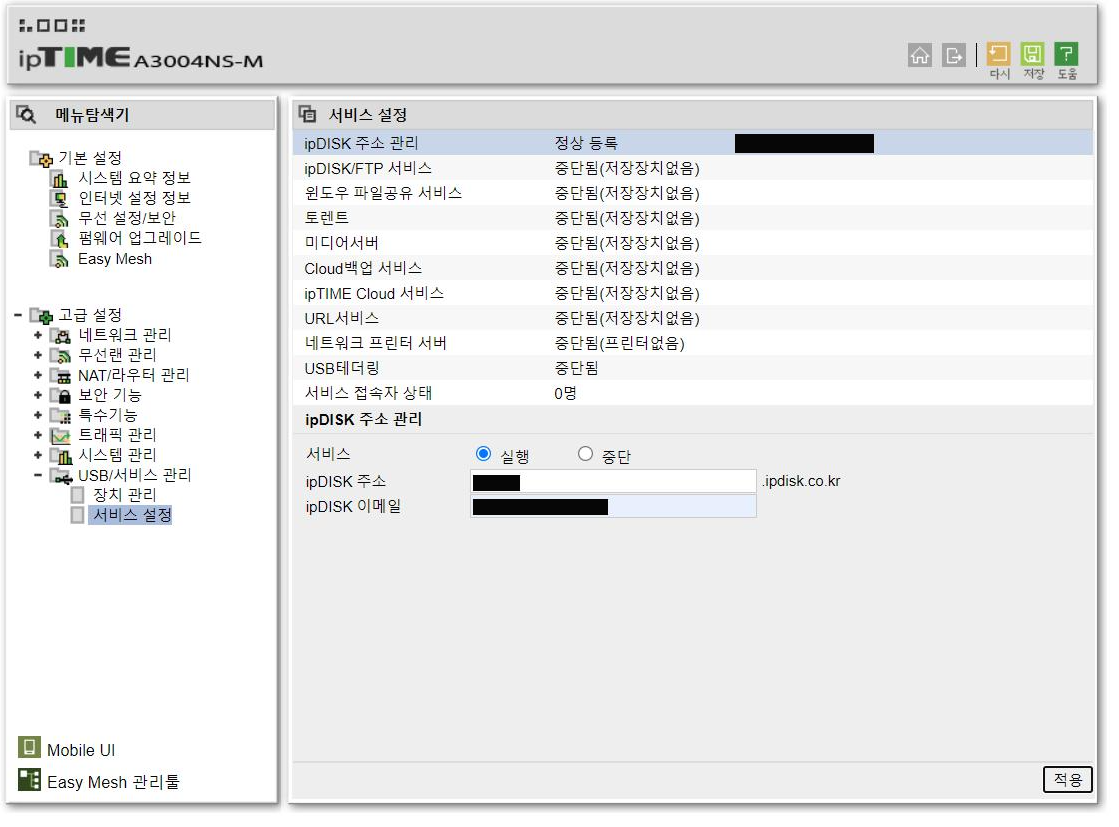
Task: Go to home via house icon
Action: point(919,55)
